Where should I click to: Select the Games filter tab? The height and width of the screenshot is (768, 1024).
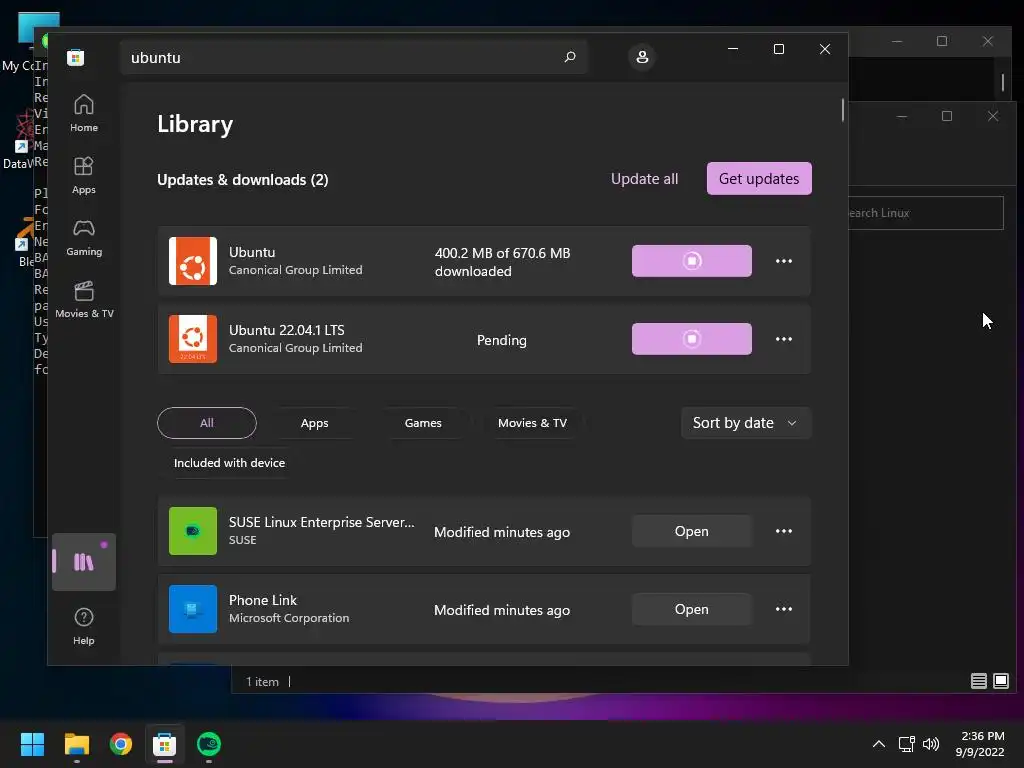423,423
